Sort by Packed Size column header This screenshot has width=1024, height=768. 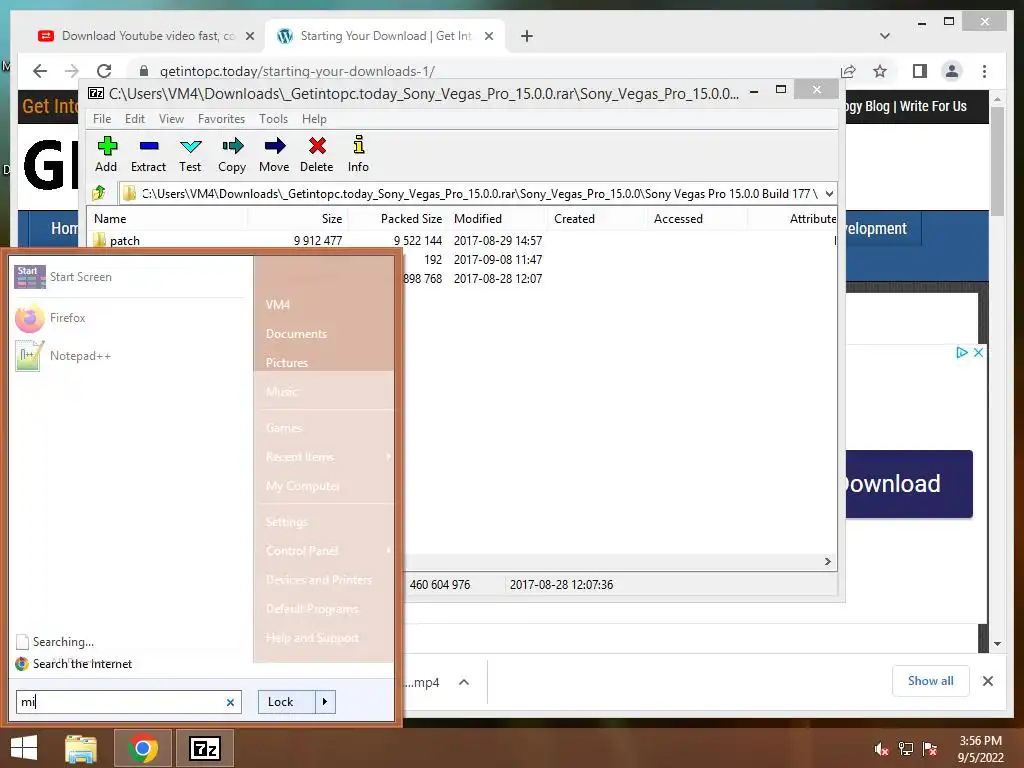(398, 219)
